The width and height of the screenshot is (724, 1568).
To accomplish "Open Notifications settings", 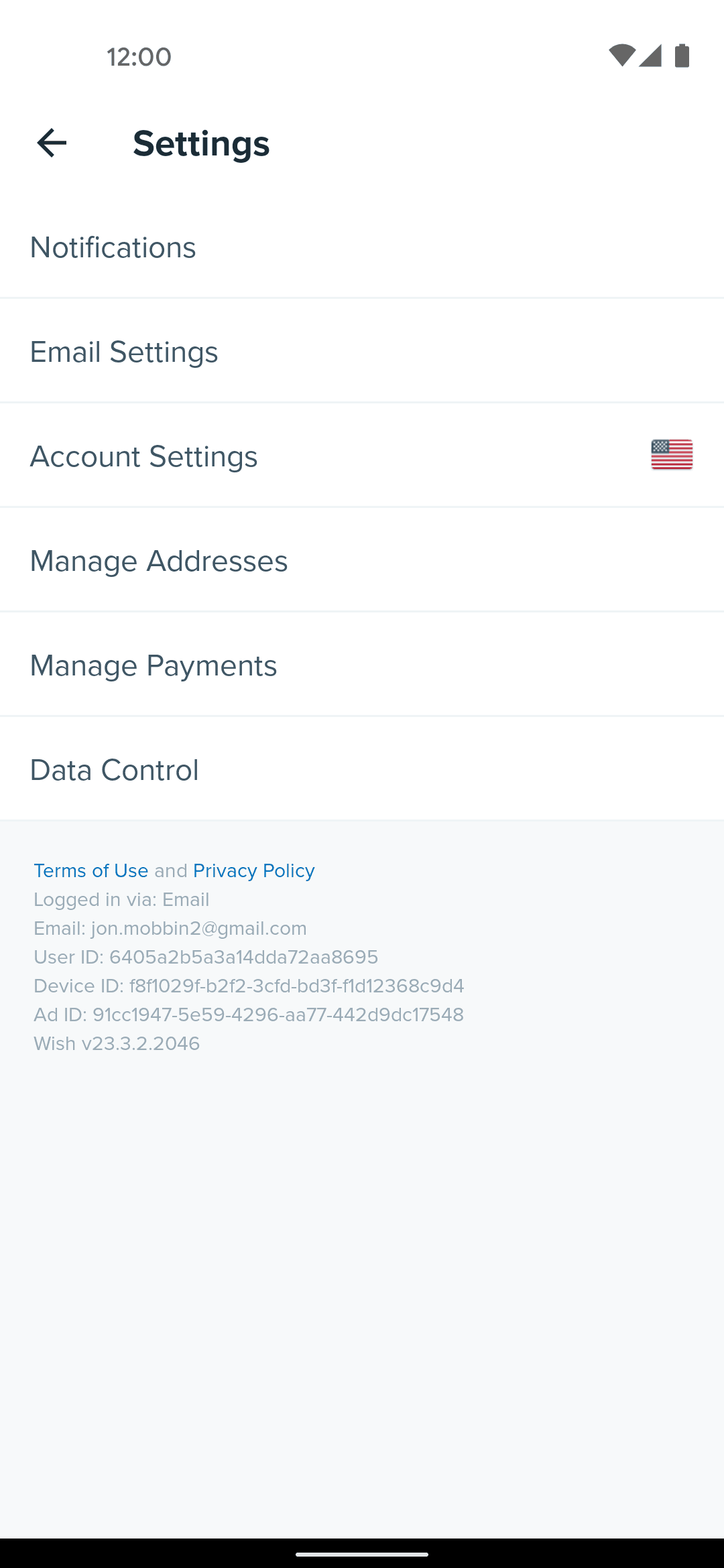I will pos(362,247).
